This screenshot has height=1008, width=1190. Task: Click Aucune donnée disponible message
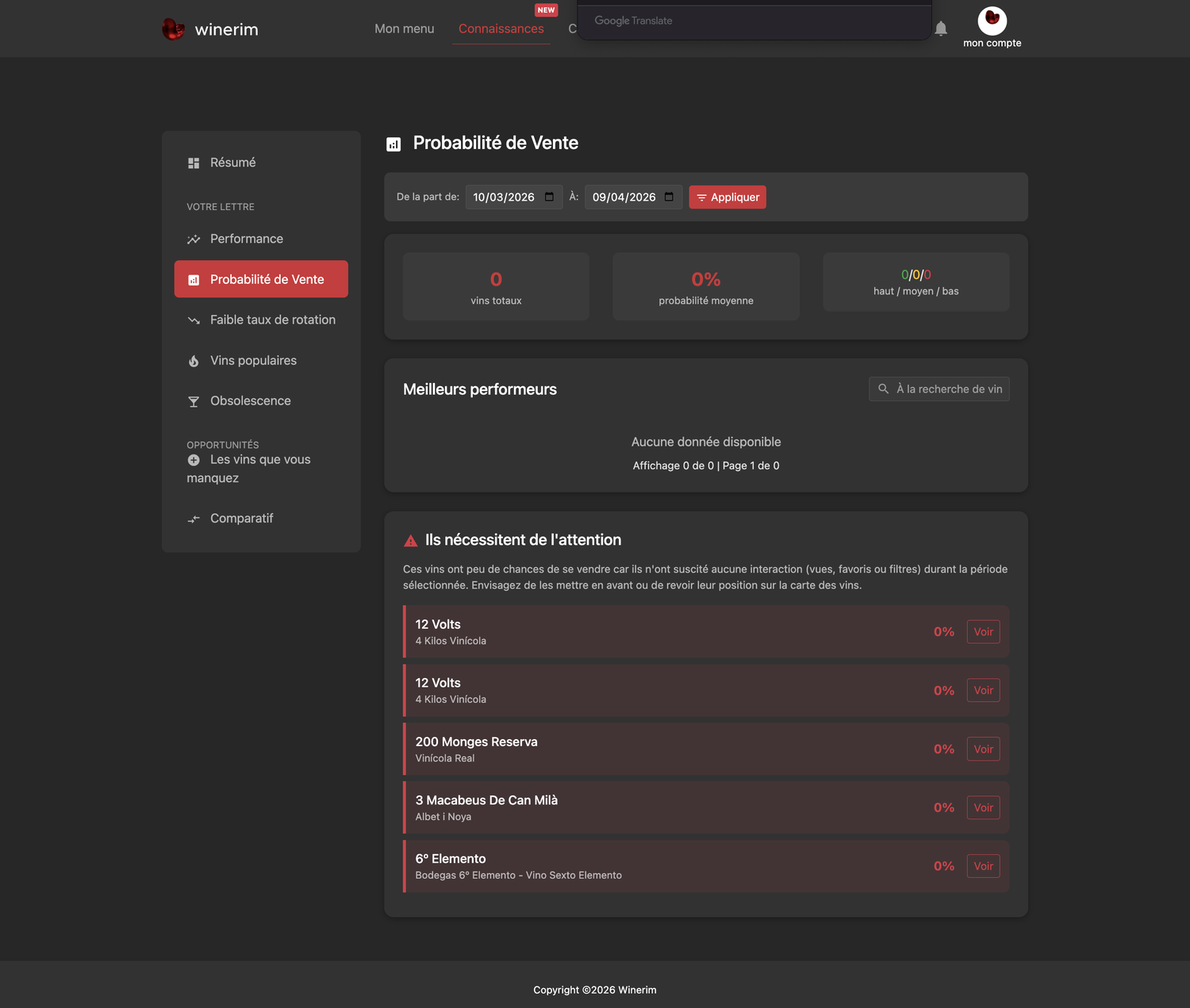click(706, 442)
